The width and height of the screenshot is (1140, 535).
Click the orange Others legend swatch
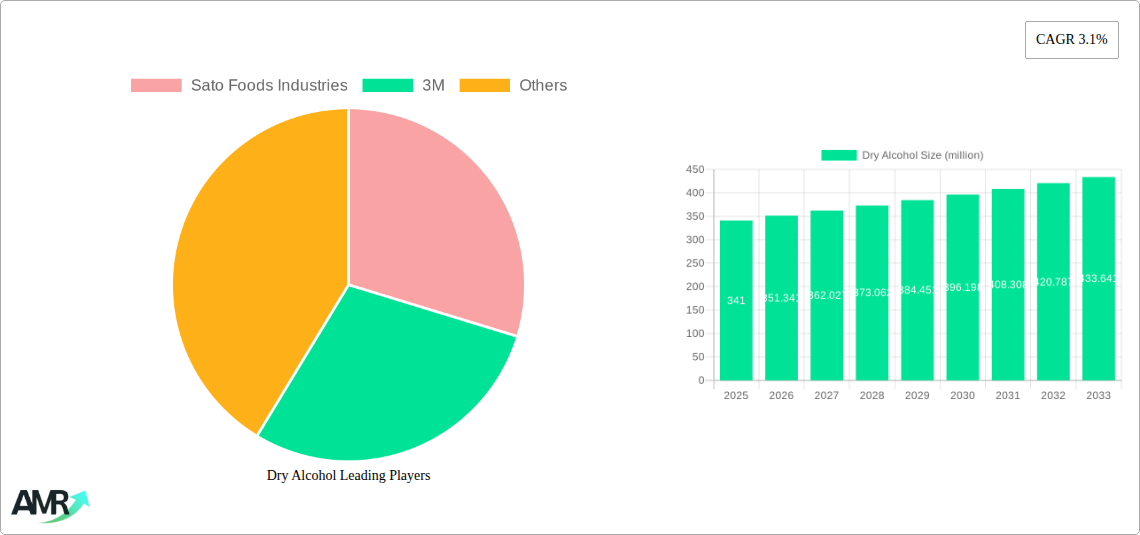click(484, 86)
